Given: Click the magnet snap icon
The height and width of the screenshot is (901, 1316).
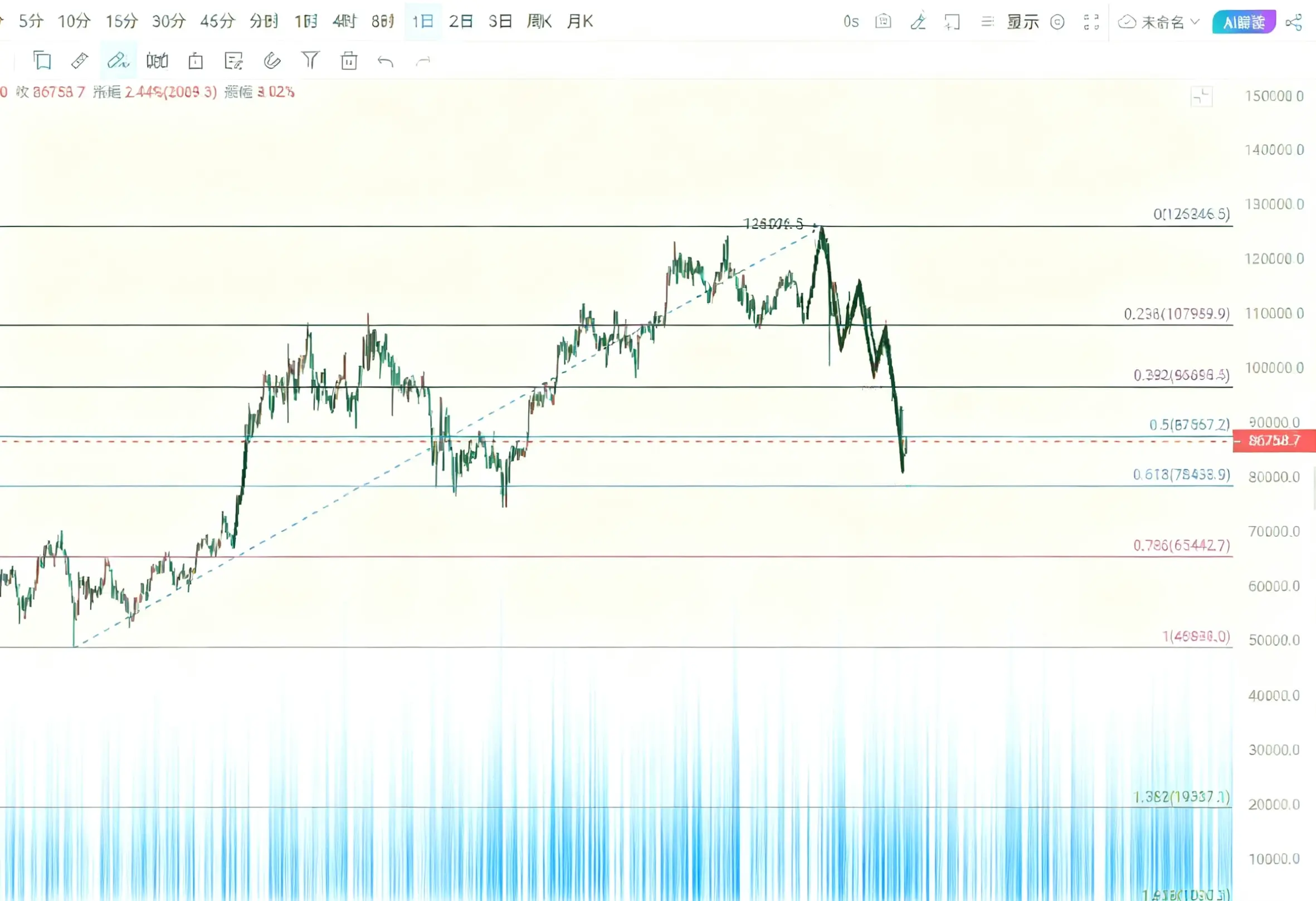Looking at the screenshot, I should tap(272, 61).
